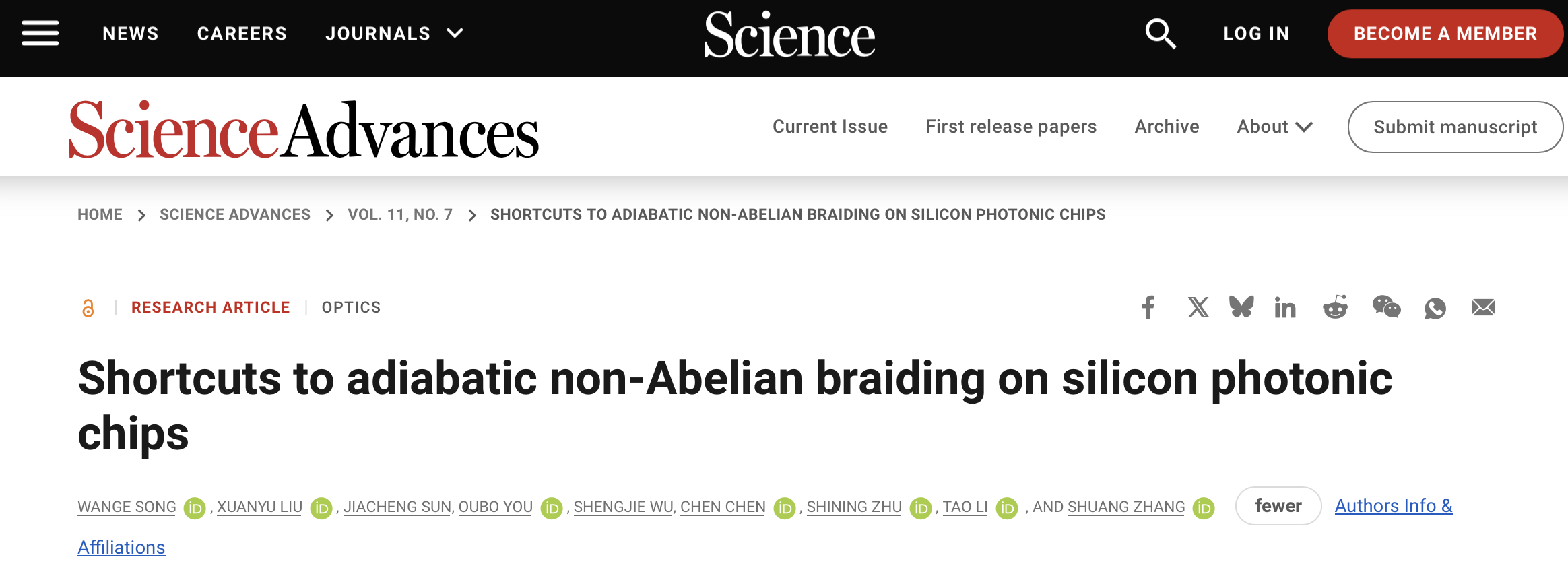Share article on X (Twitter)
Viewport: 1568px width, 578px height.
point(1198,307)
